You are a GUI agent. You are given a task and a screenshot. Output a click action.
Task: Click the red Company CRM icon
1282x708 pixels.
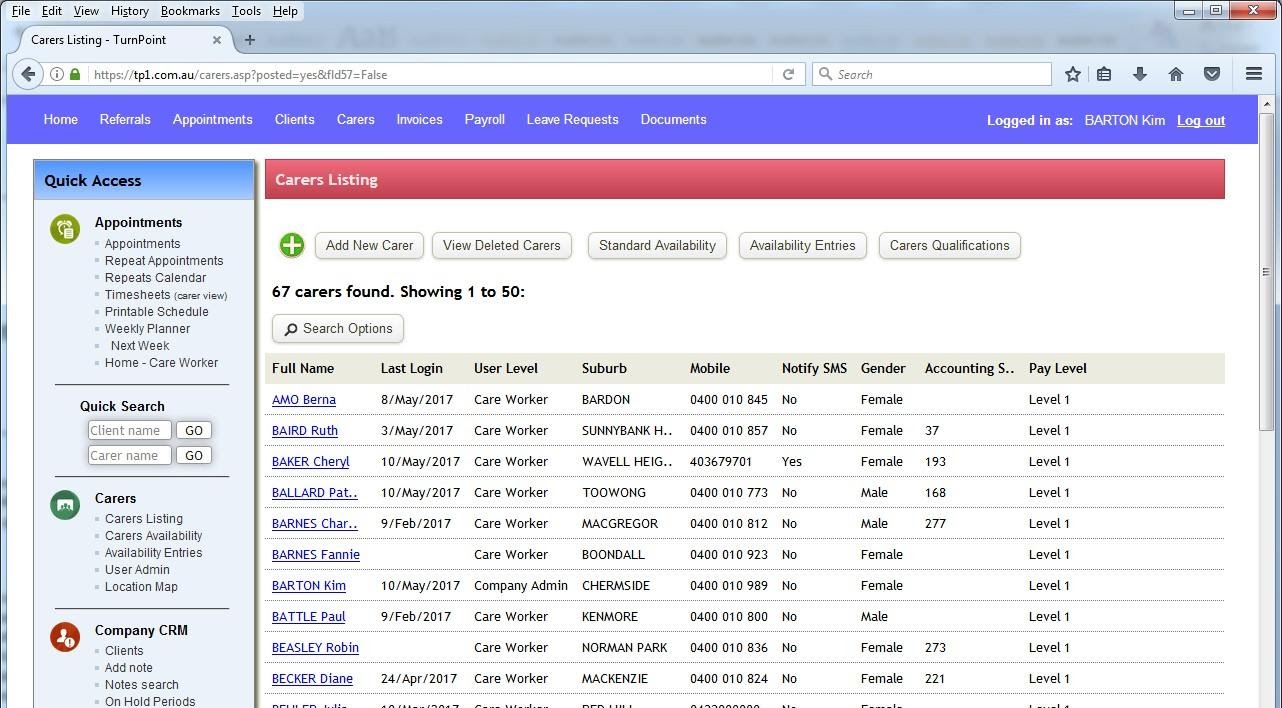pos(64,636)
